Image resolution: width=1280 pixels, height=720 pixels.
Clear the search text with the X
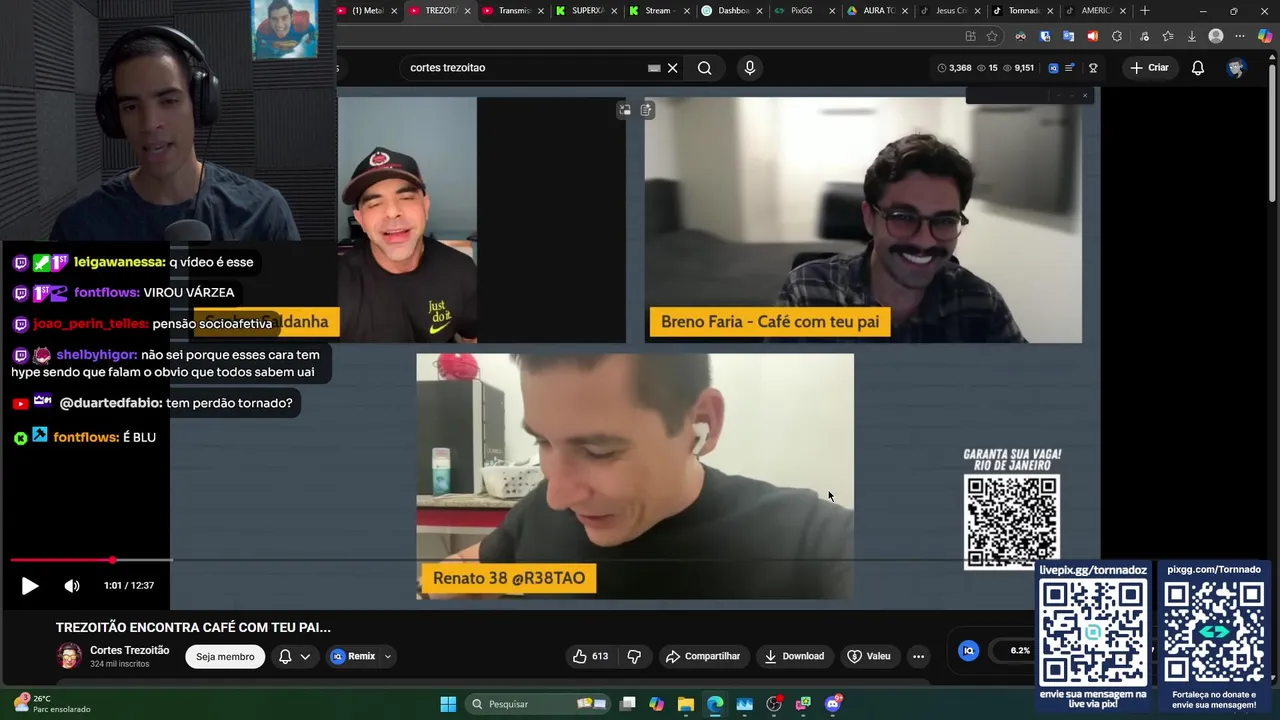[x=673, y=68]
